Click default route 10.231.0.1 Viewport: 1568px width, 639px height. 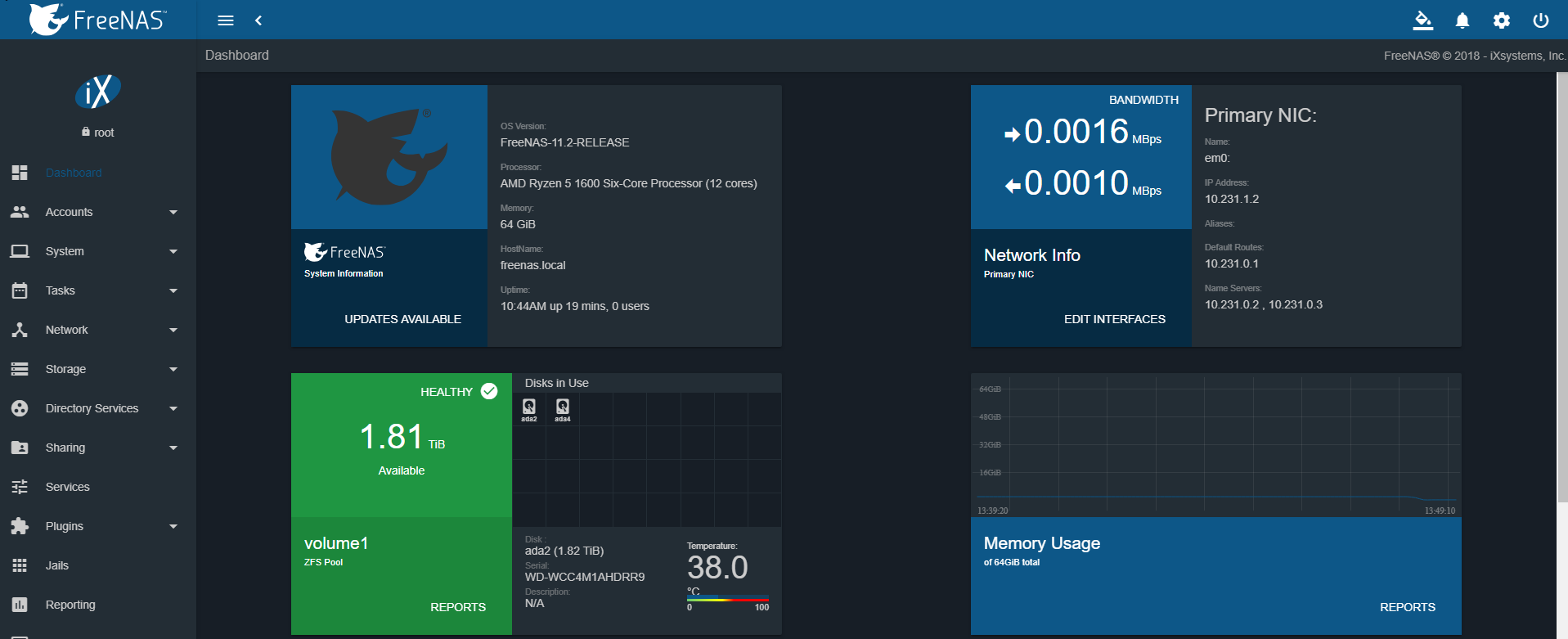pyautogui.click(x=1232, y=263)
